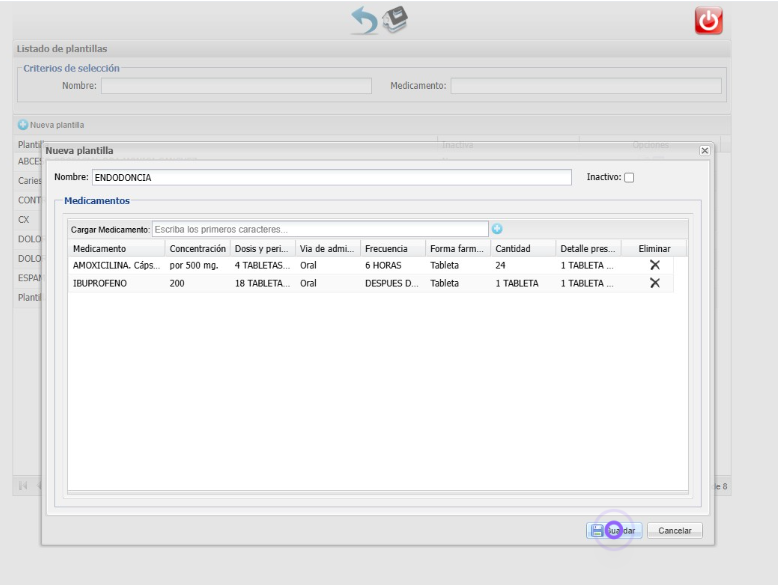Click the blue back arrow icon

(x=365, y=21)
